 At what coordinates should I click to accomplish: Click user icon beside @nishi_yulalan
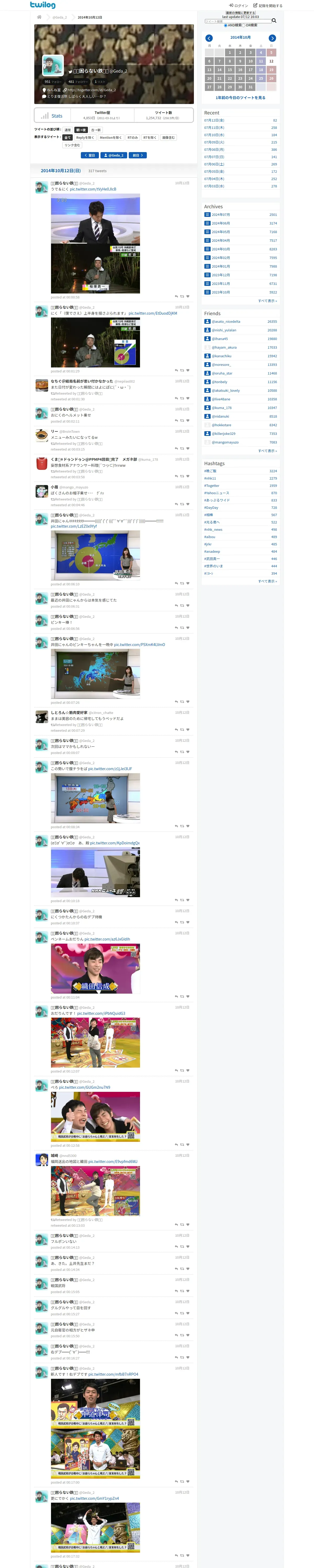point(207,330)
